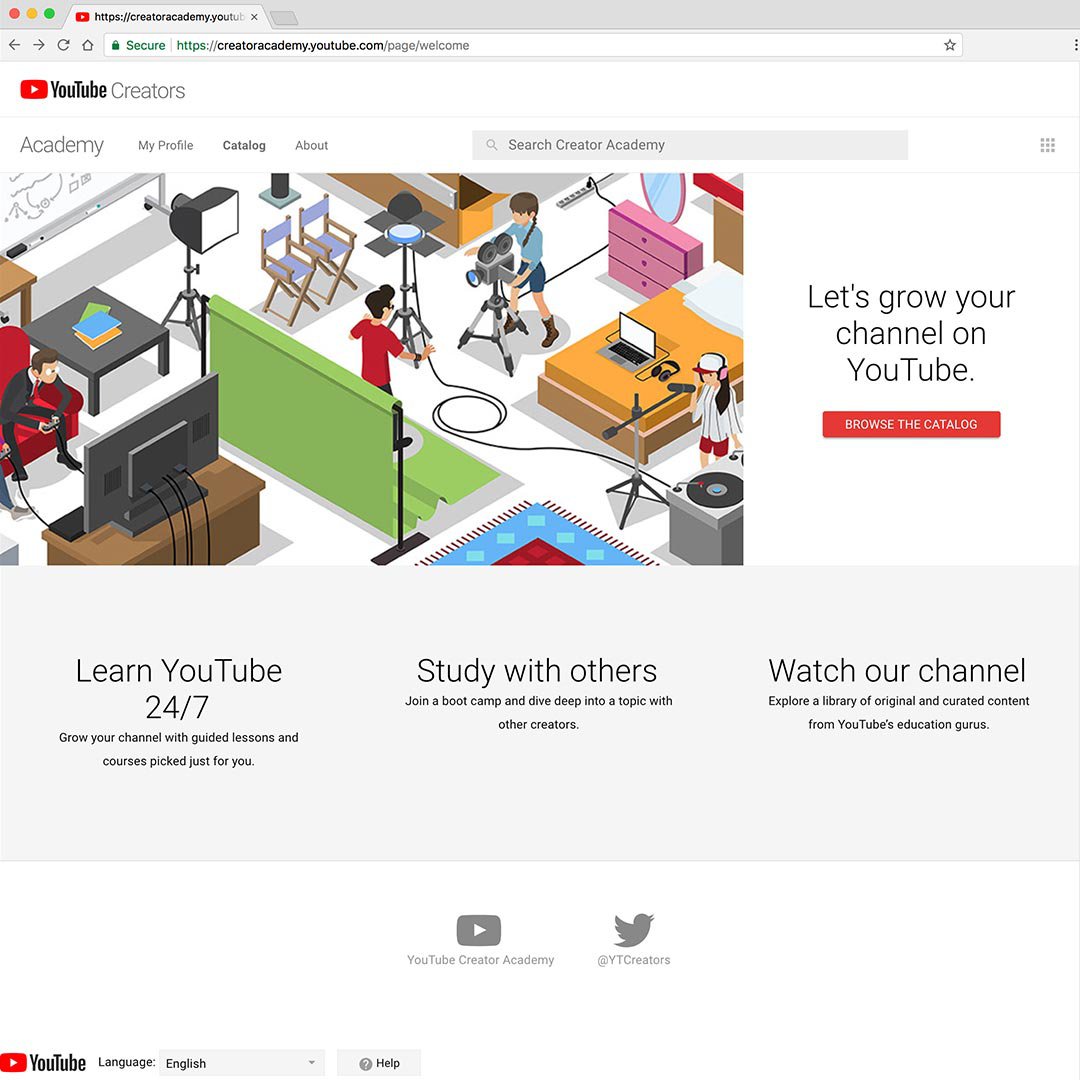
Task: Click the Watch our channel heading
Action: (897, 671)
